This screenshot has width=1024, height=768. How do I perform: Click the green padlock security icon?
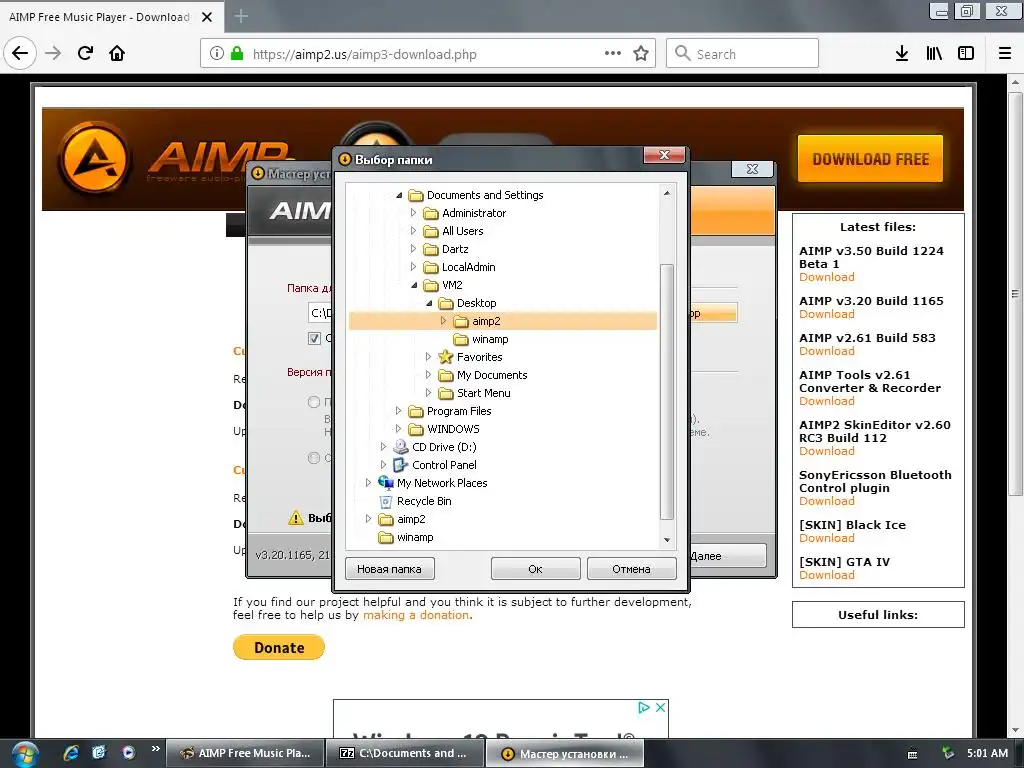[x=237, y=54]
